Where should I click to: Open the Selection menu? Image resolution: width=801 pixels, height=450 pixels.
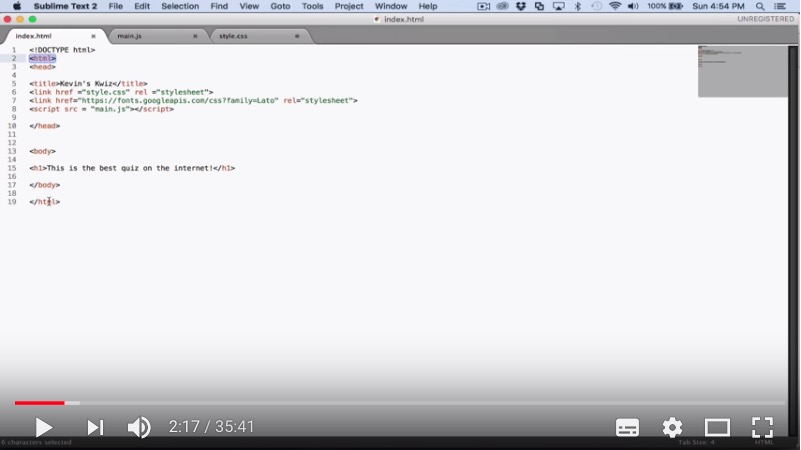coord(180,6)
